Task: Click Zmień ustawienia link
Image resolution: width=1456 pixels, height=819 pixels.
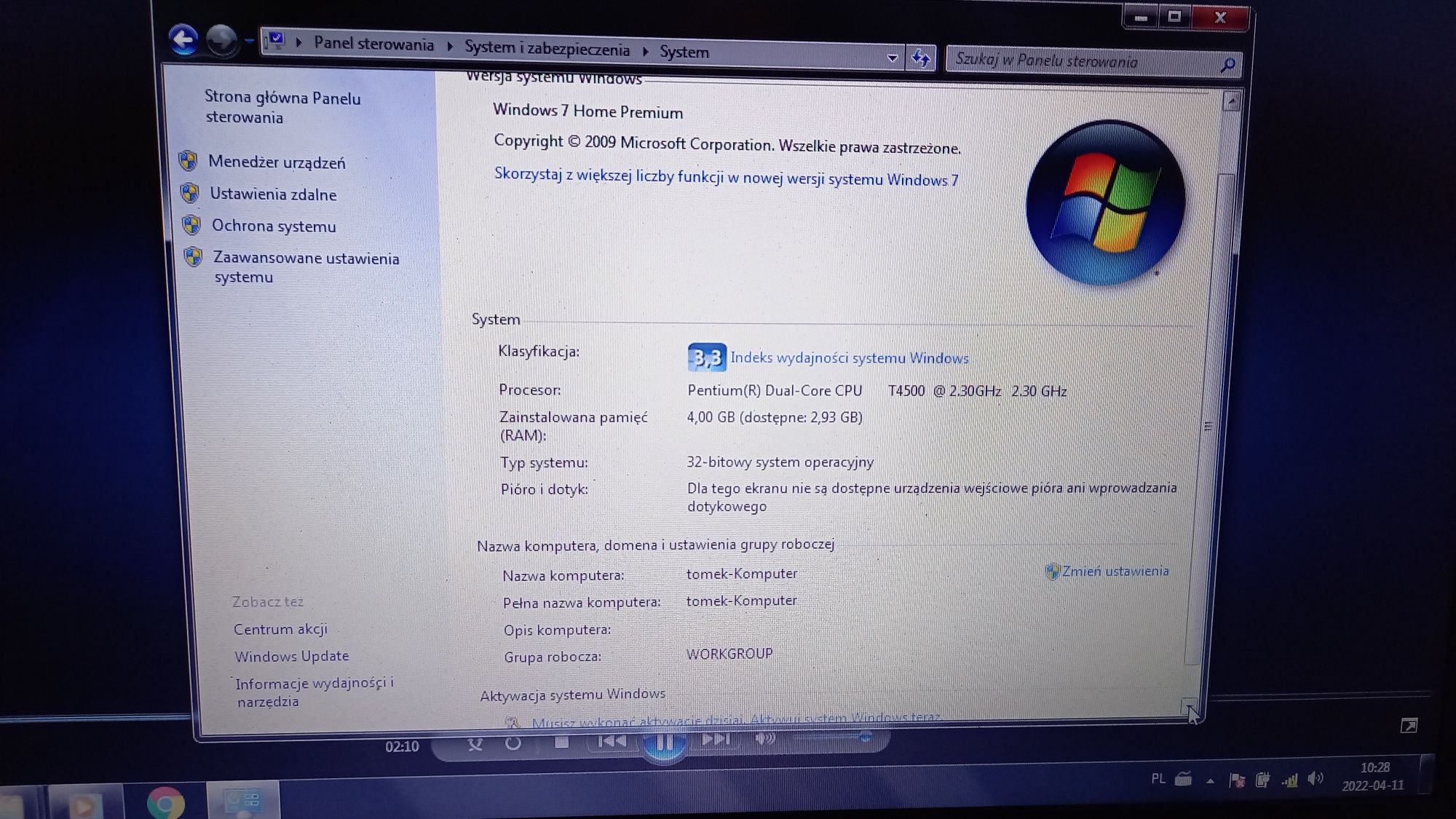Action: click(x=1115, y=571)
